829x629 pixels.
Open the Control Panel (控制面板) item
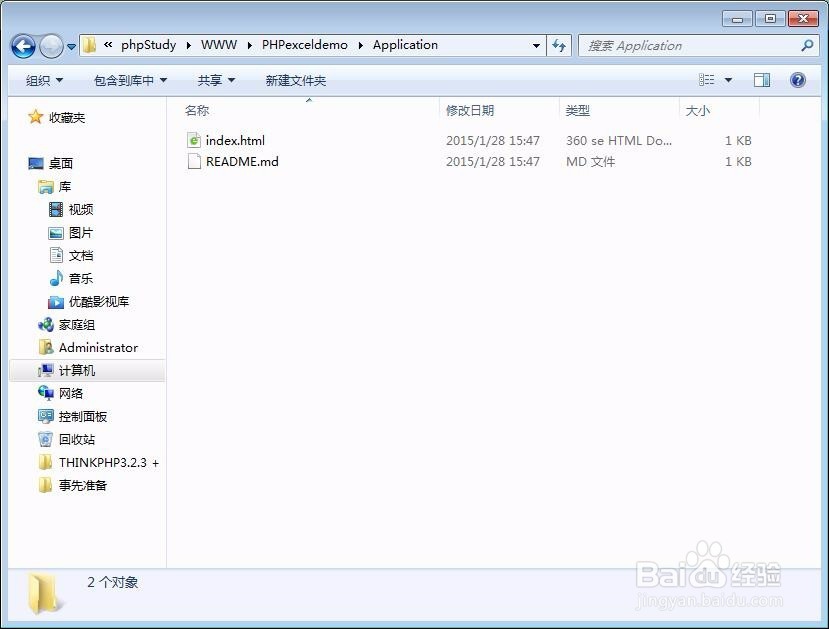pyautogui.click(x=82, y=416)
